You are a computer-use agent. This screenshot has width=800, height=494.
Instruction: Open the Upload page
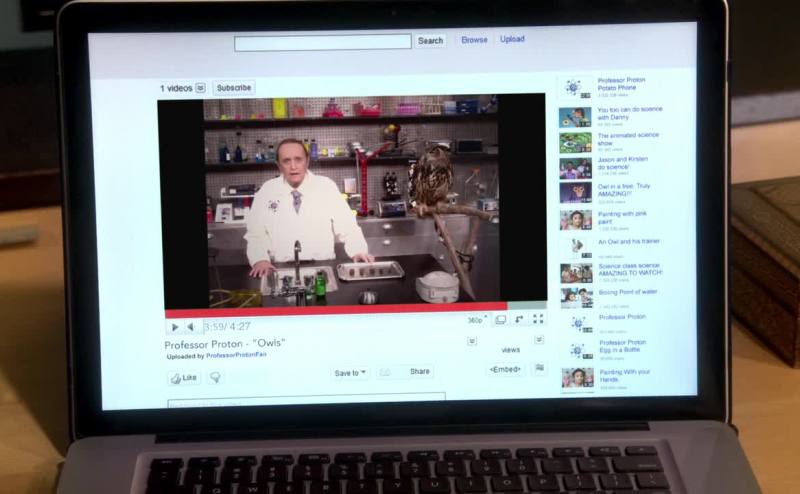(512, 39)
